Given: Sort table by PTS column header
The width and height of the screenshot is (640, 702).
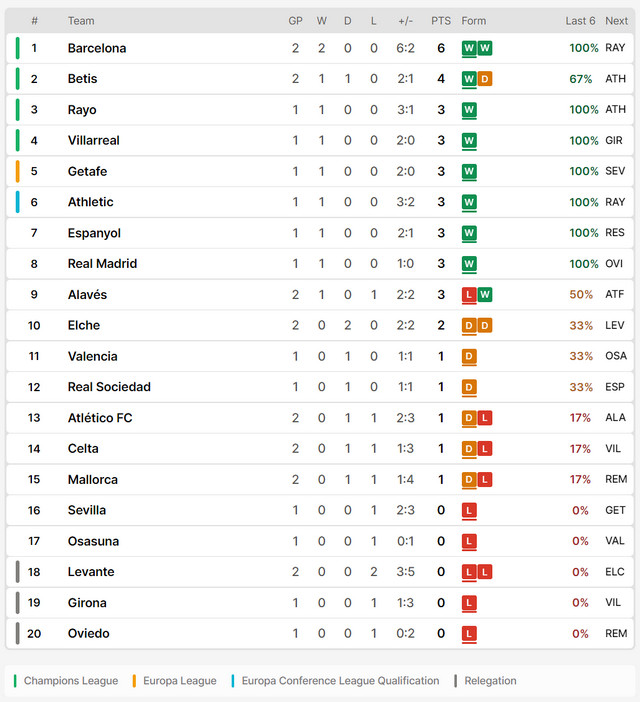Looking at the screenshot, I should click(x=441, y=21).
